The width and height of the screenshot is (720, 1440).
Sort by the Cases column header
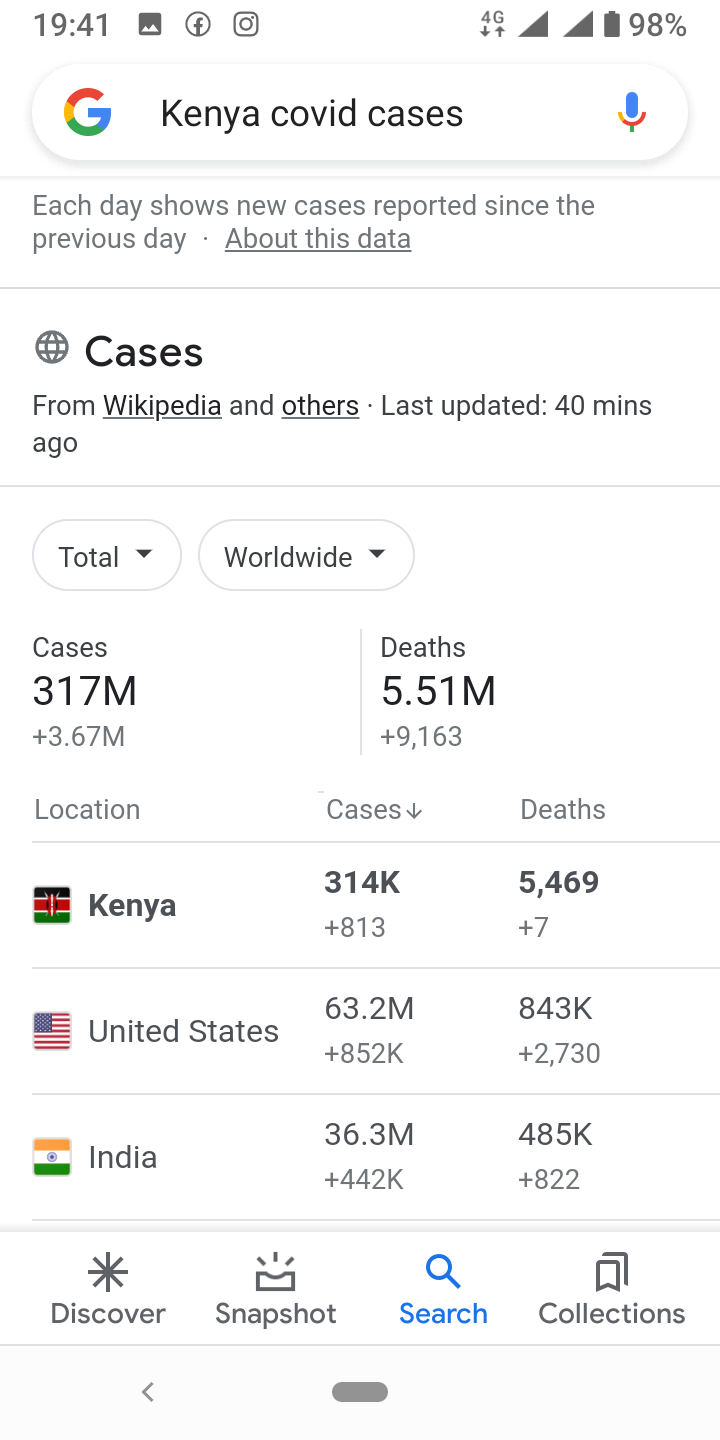click(375, 809)
